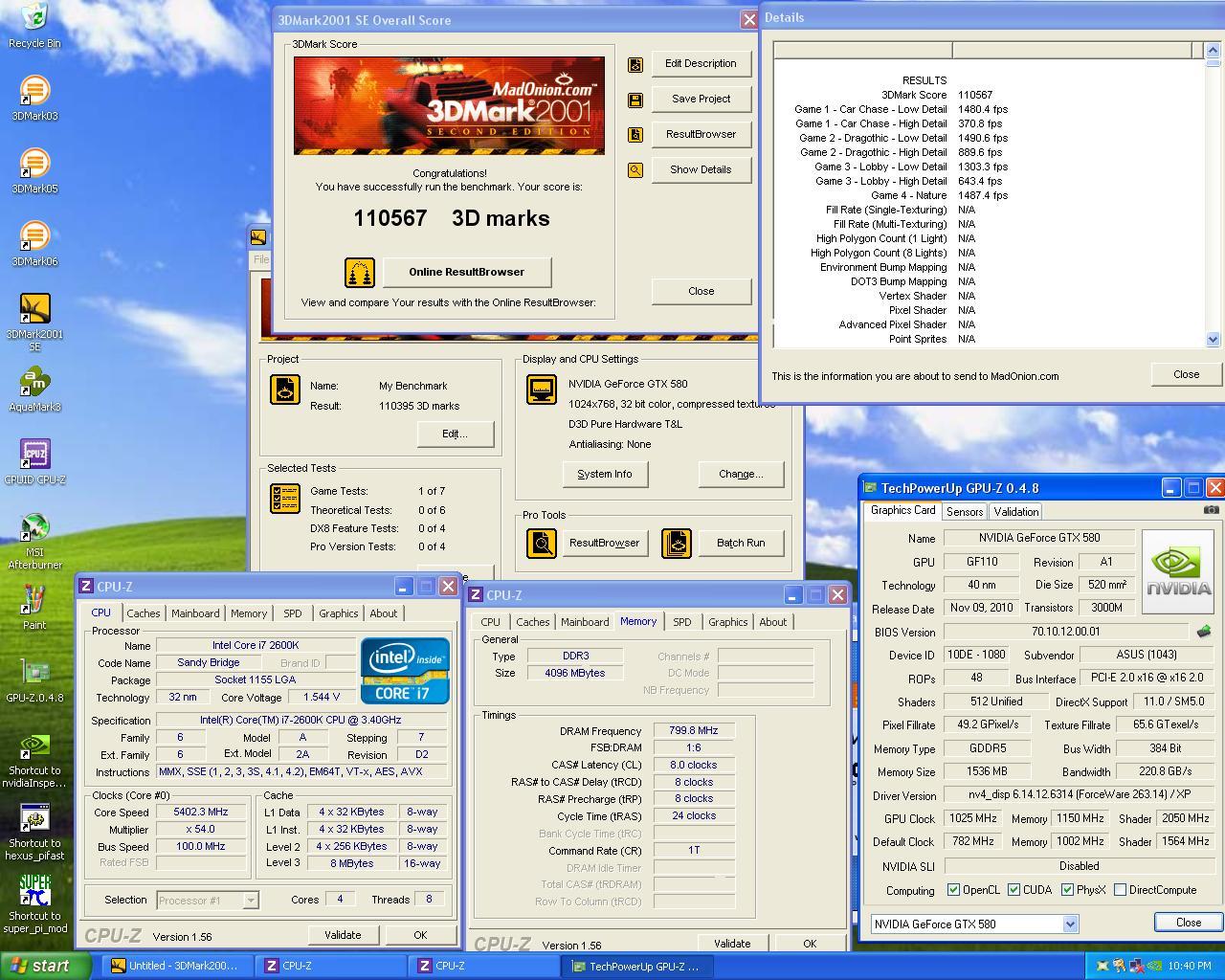Click the Details list scroll-down arrow

tap(1214, 339)
